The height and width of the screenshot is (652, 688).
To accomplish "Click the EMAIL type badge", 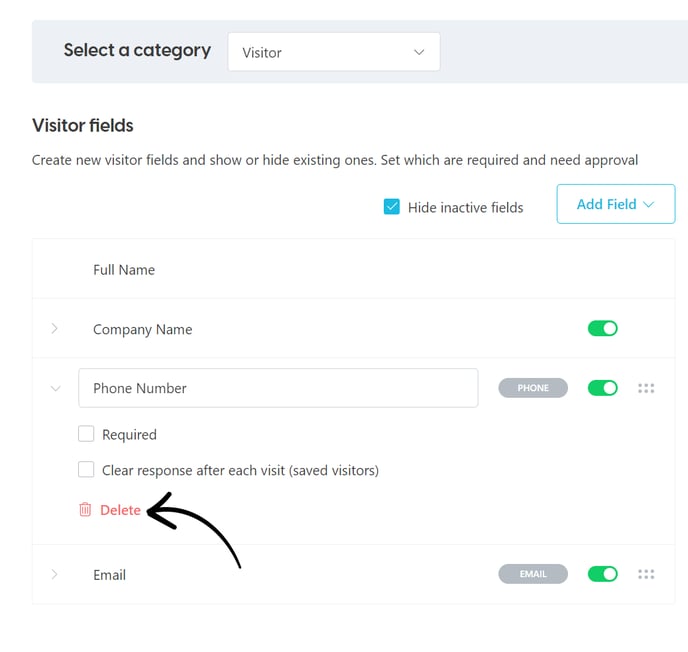I will tap(533, 574).
